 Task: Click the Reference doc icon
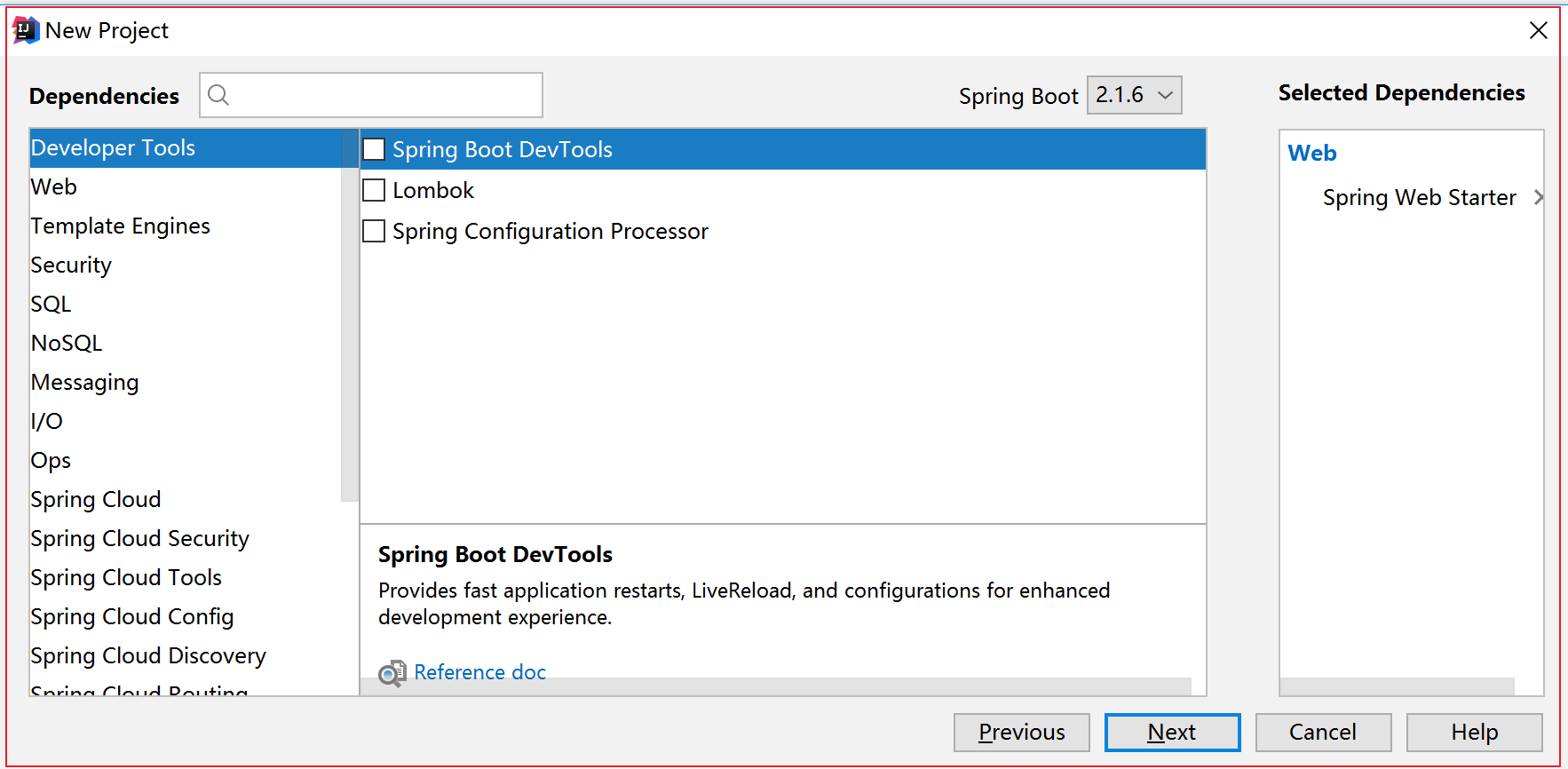pyautogui.click(x=392, y=673)
